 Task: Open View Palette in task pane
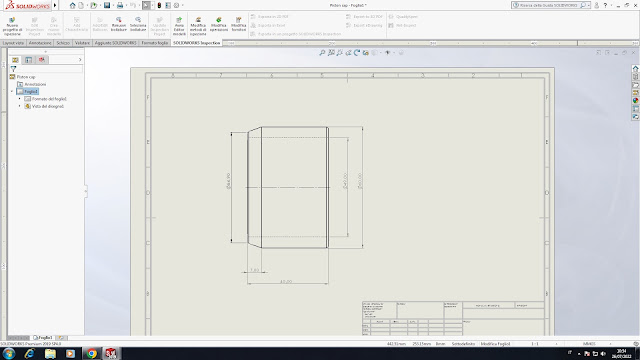(635, 93)
